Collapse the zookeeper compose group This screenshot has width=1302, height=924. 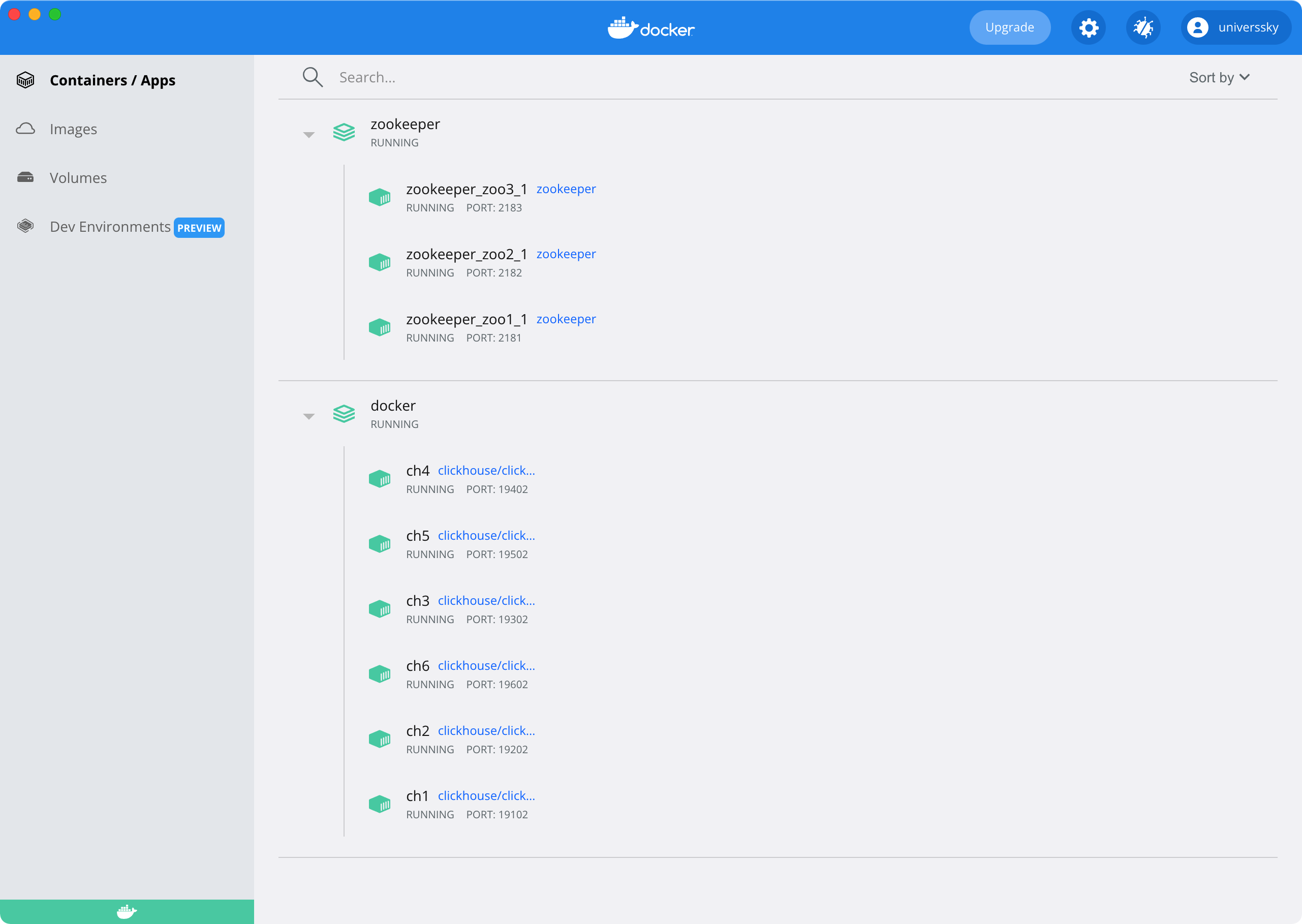coord(308,134)
